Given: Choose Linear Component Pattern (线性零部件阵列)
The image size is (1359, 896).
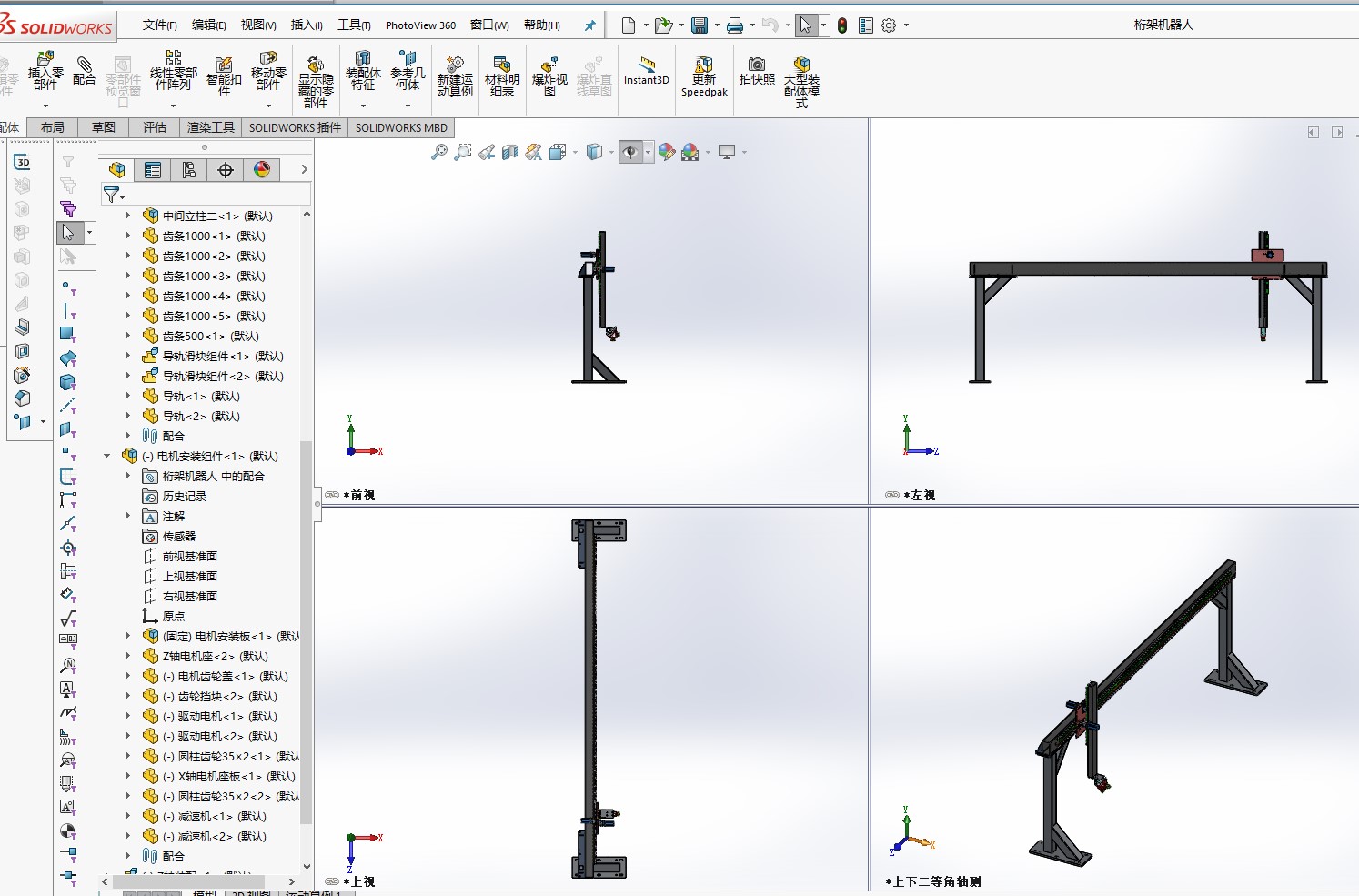Looking at the screenshot, I should (x=173, y=71).
